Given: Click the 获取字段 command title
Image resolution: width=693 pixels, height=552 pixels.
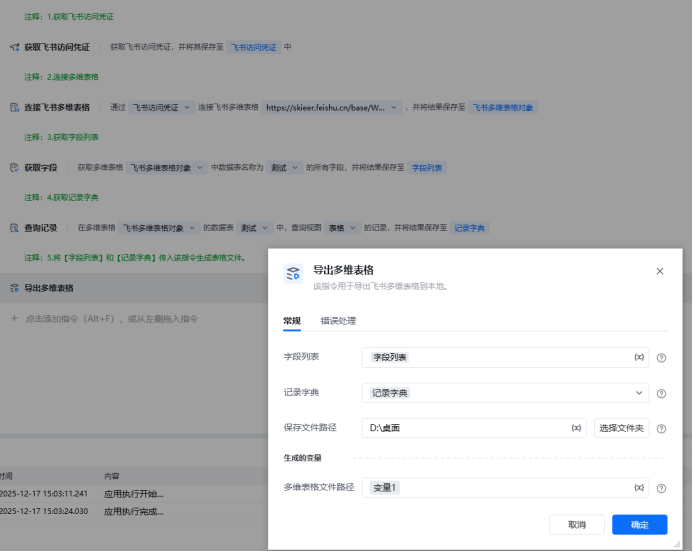Looking at the screenshot, I should pos(41,168).
